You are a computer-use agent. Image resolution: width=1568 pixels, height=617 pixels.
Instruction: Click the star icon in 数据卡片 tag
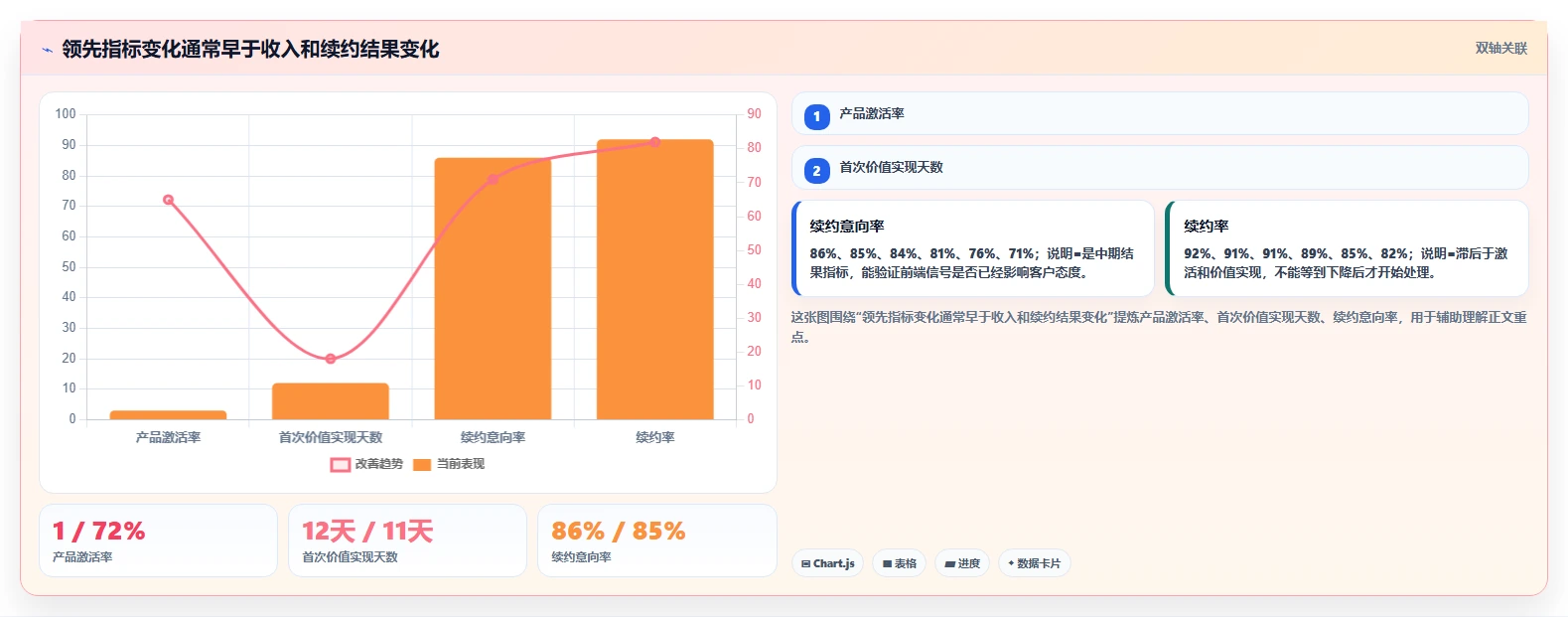tap(1011, 563)
